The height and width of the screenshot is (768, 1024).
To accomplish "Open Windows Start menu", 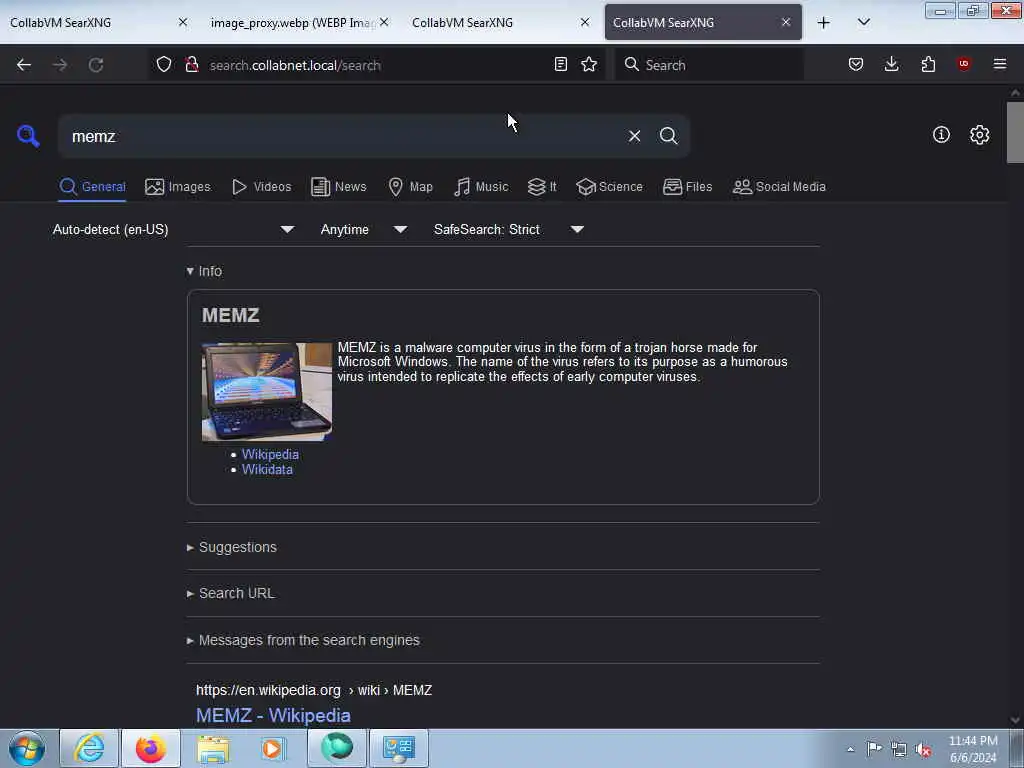I will 27,748.
